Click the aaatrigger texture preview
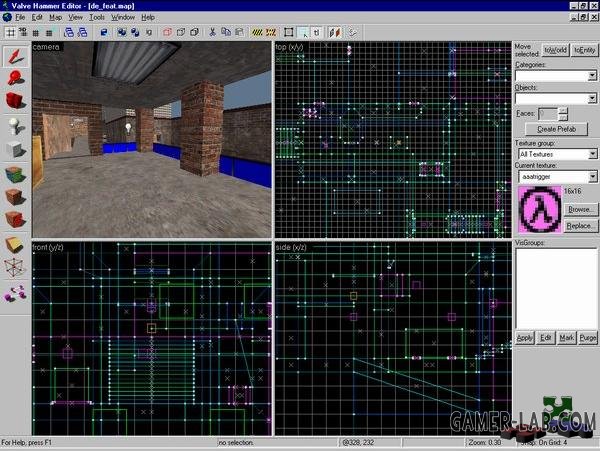 click(x=540, y=209)
